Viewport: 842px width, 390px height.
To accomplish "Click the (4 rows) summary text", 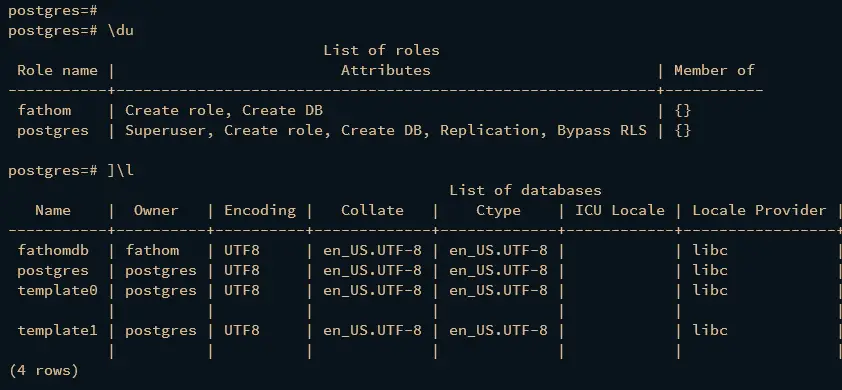I will (x=43, y=371).
